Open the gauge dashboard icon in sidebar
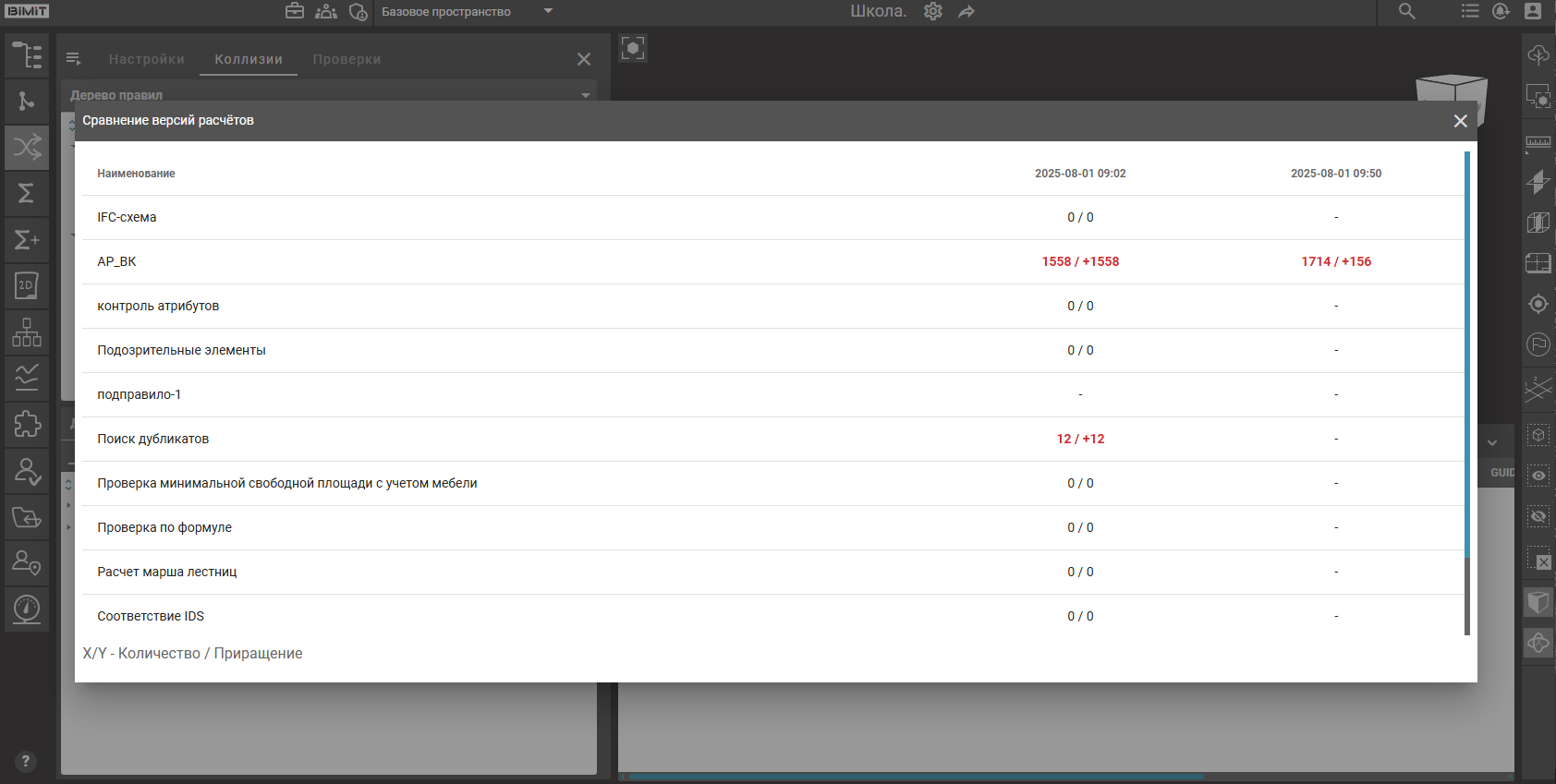This screenshot has height=784, width=1556. 27,609
